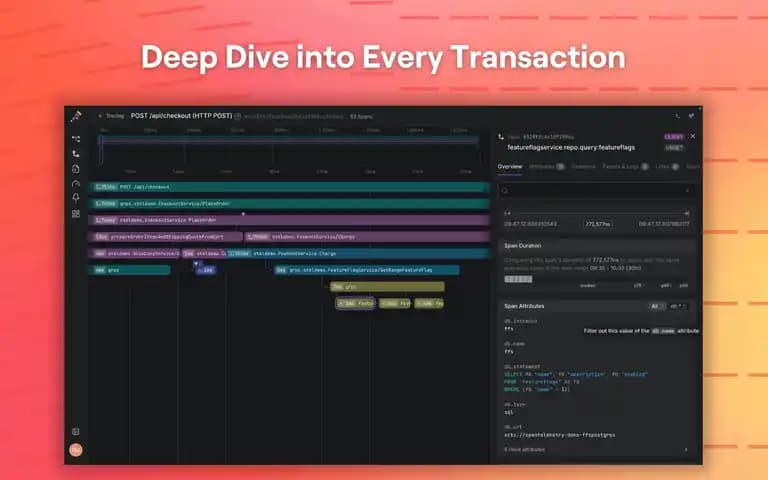The image size is (768, 480).
Task: Open the service map sidebar icon
Action: 76,139
